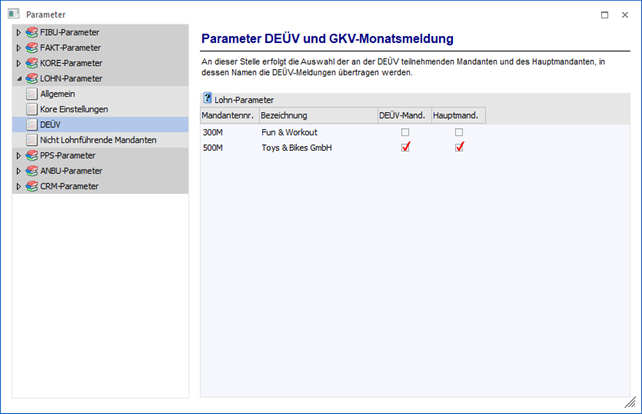
Task: Click the page icon next to Allgemein
Action: tap(32, 94)
